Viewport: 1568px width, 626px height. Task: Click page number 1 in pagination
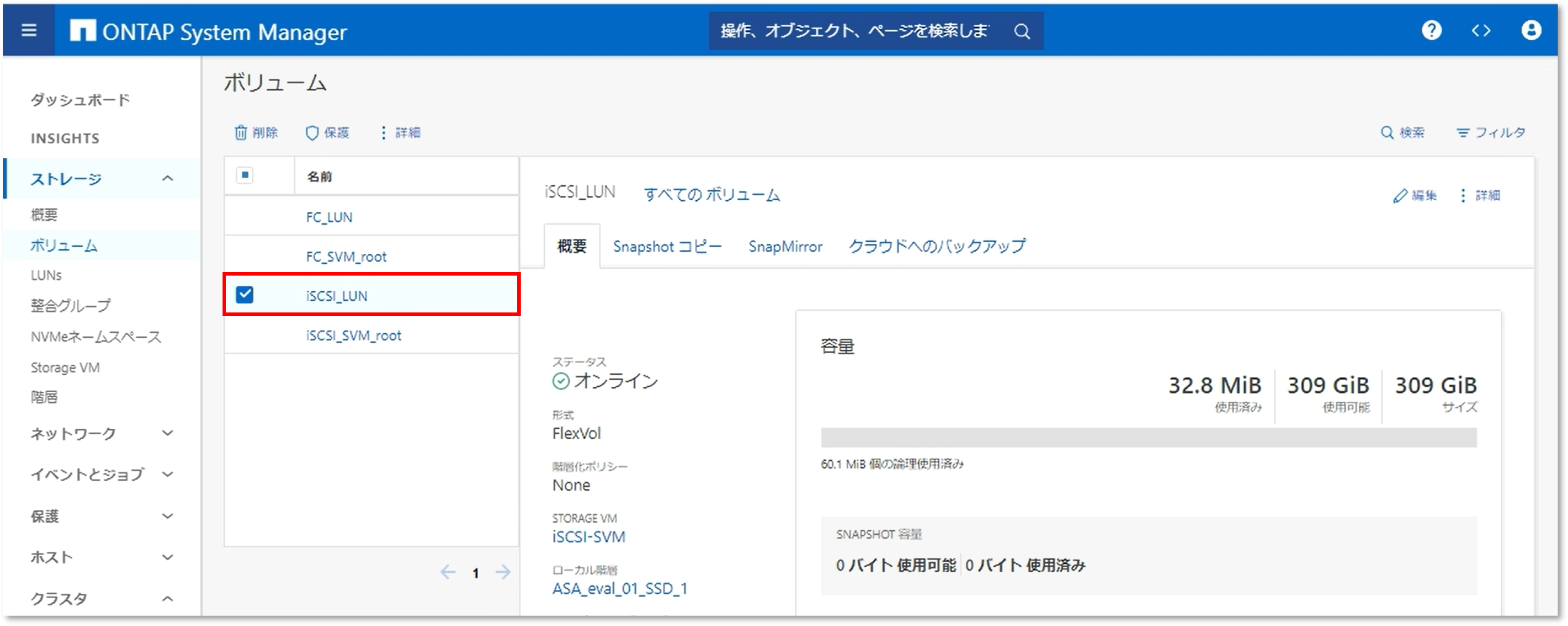[x=475, y=573]
